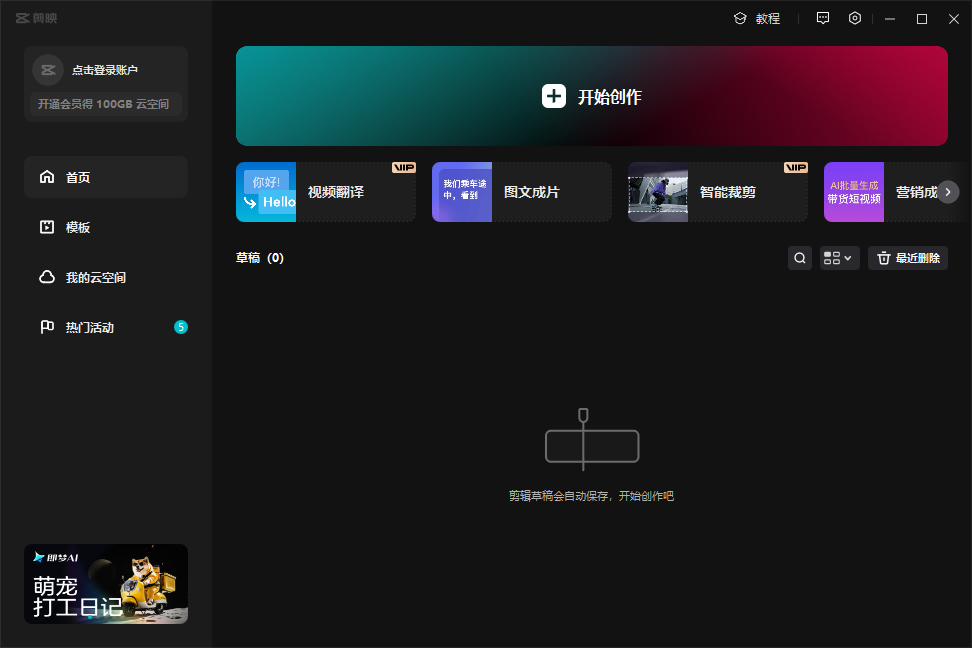Click the 剪映 logo in the title bar
This screenshot has width=972, height=648.
(x=37, y=18)
